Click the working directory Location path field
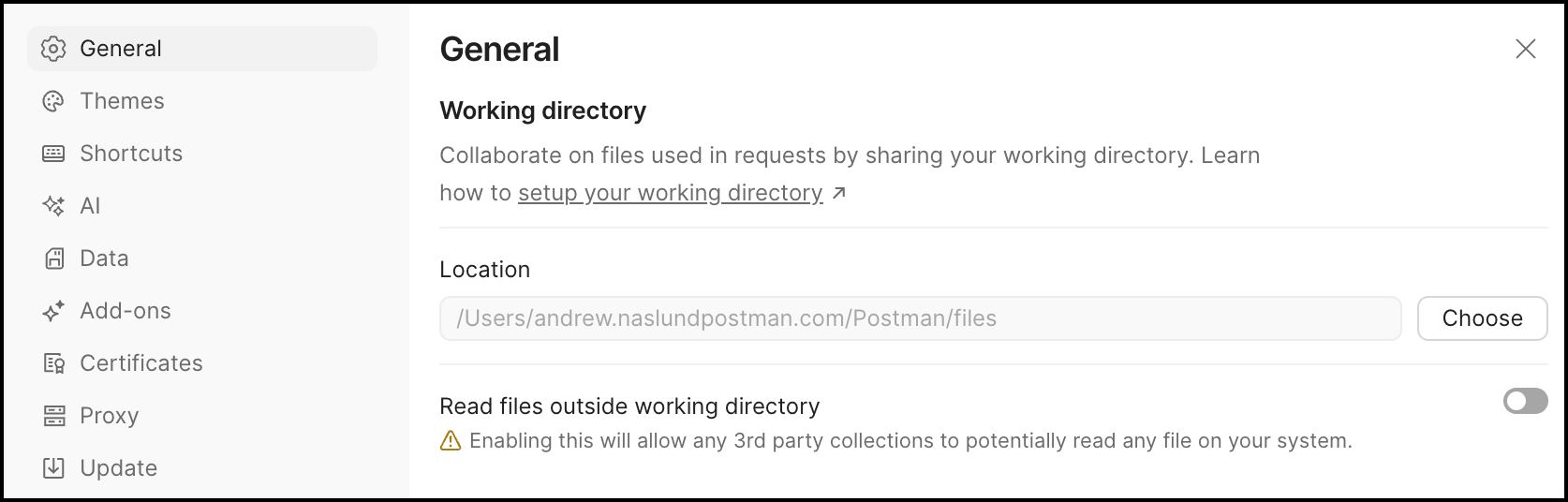1568x502 pixels. (x=920, y=318)
